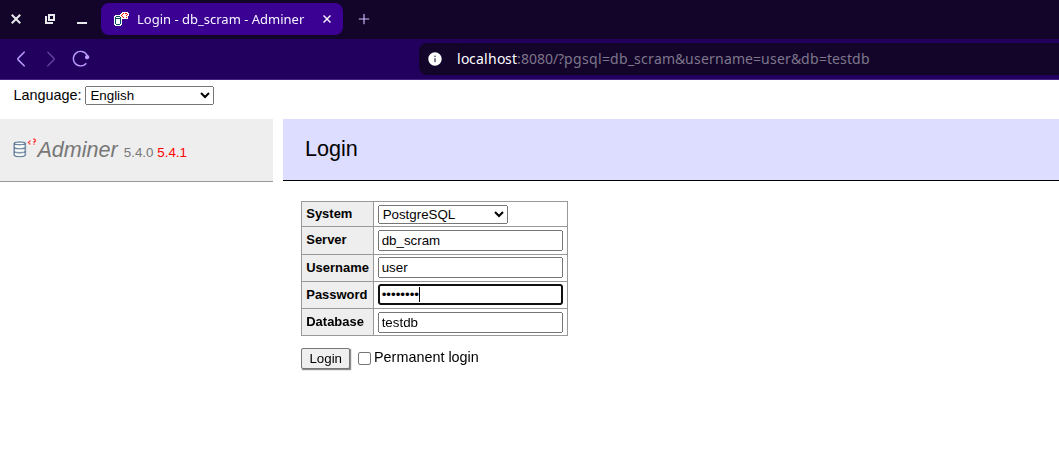The image size is (1059, 451).
Task: Click the red 5.4.1 version link
Action: [172, 153]
